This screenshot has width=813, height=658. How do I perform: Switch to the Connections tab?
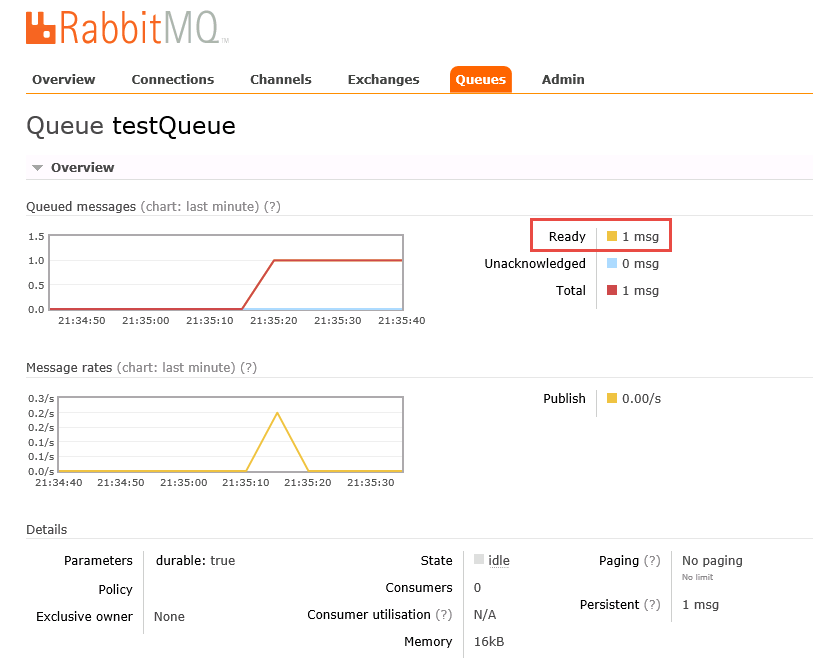(x=172, y=80)
